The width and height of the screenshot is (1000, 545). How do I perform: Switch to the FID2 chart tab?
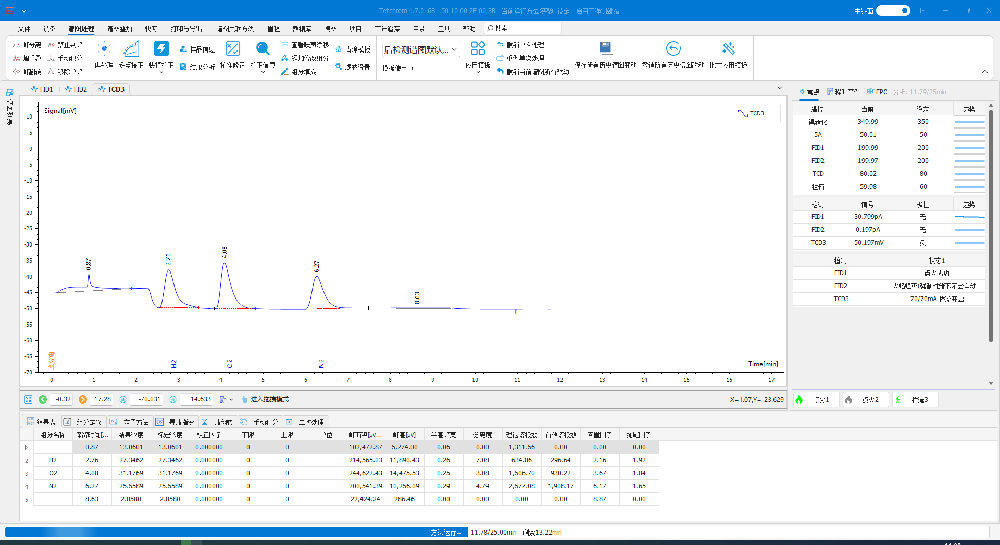tap(76, 89)
